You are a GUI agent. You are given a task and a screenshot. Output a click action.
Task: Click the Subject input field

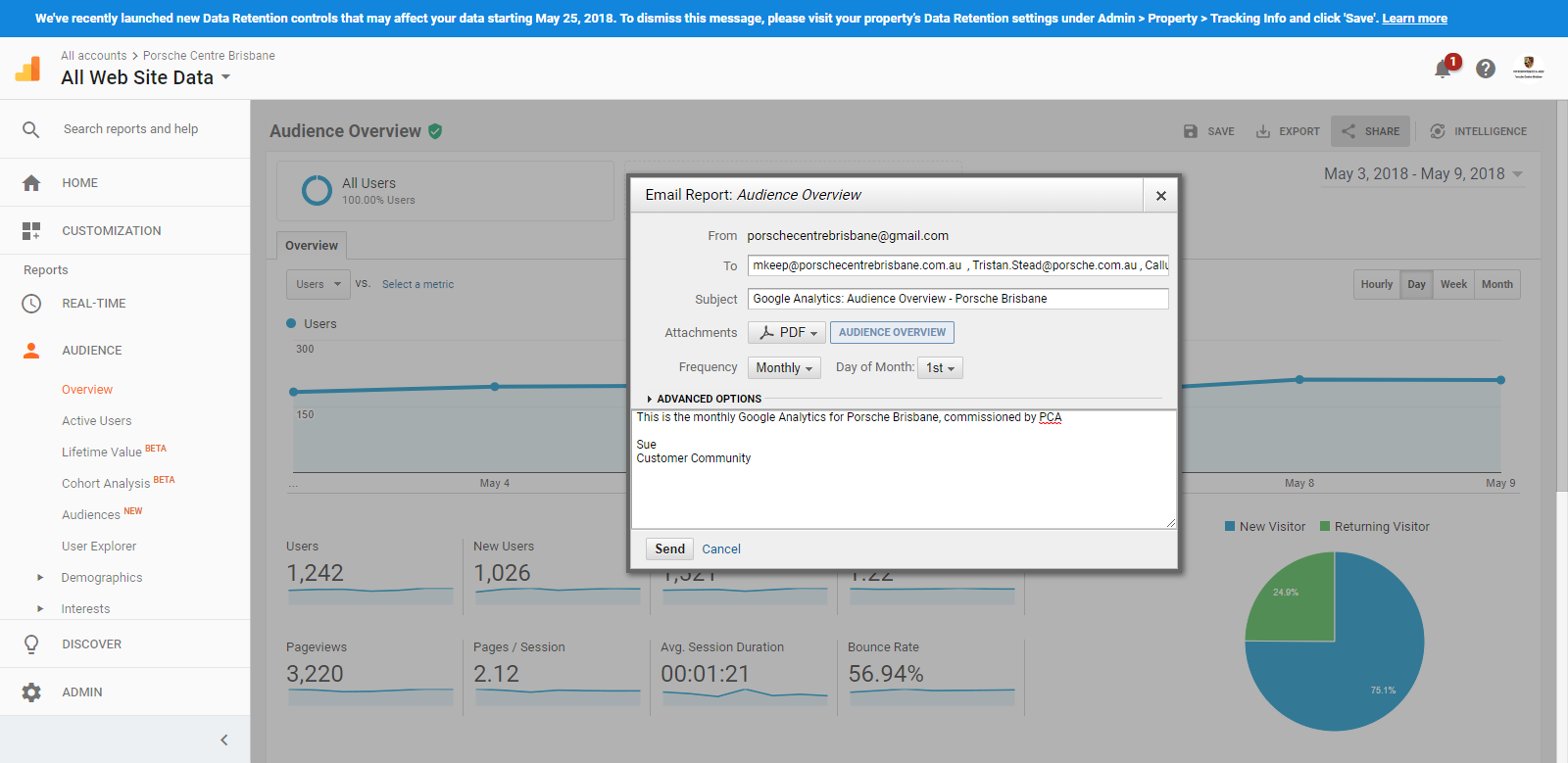958,299
